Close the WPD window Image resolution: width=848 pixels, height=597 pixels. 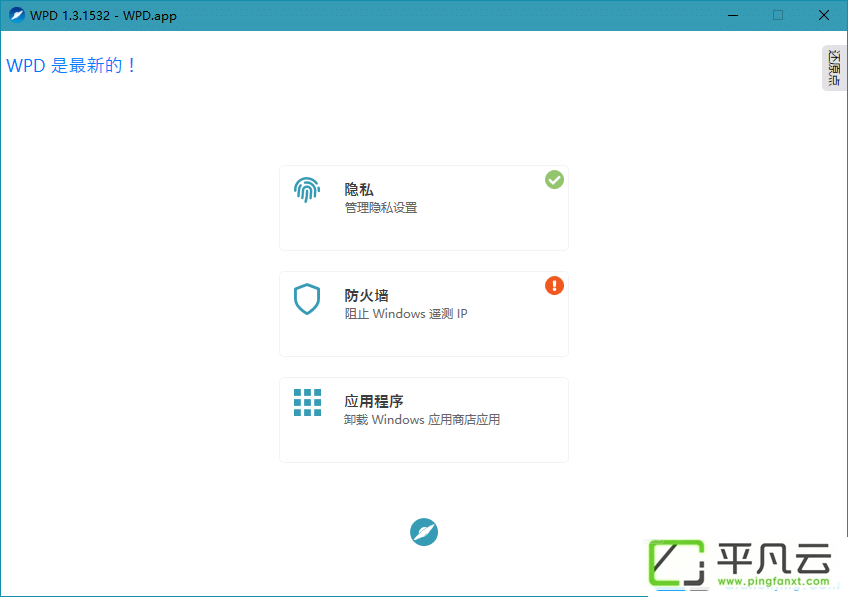click(824, 15)
